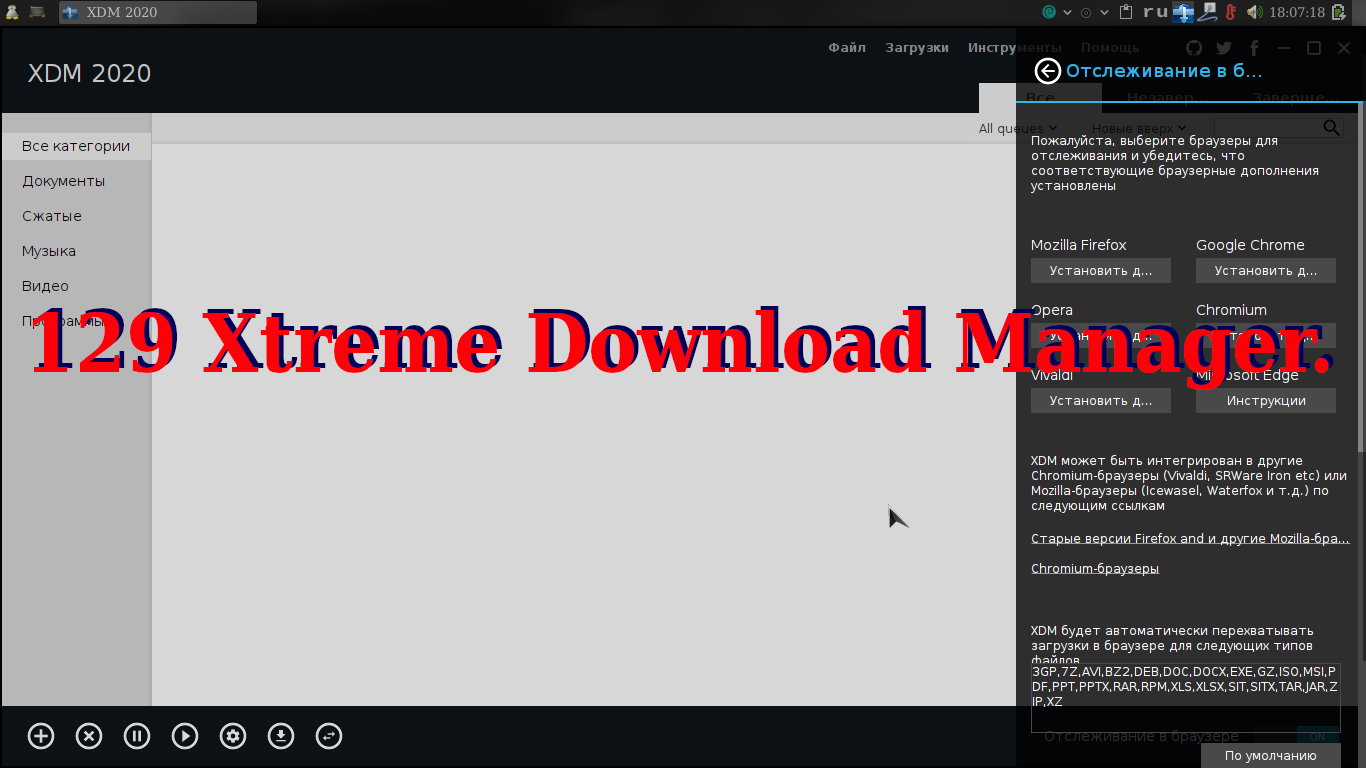
Task: Resume downloads with the play icon
Action: [x=185, y=737]
